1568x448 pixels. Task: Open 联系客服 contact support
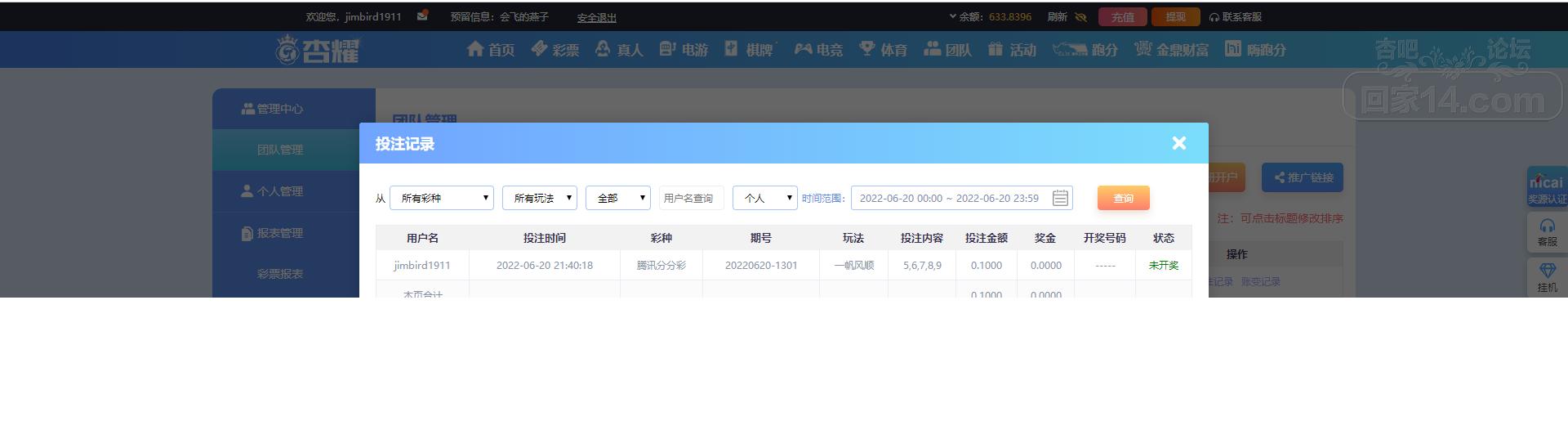(x=1236, y=16)
